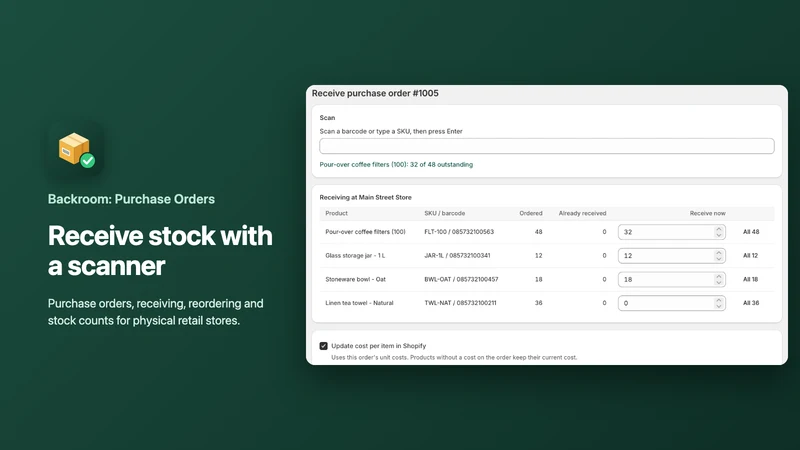Image resolution: width=800 pixels, height=450 pixels.
Task: Click the All 18 button
Action: tap(751, 279)
